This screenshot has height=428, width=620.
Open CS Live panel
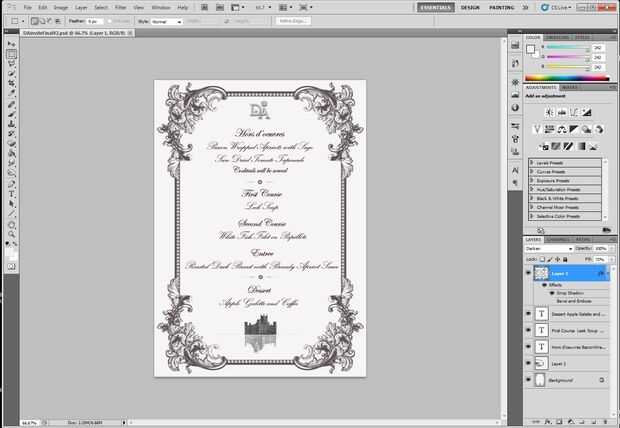point(556,8)
